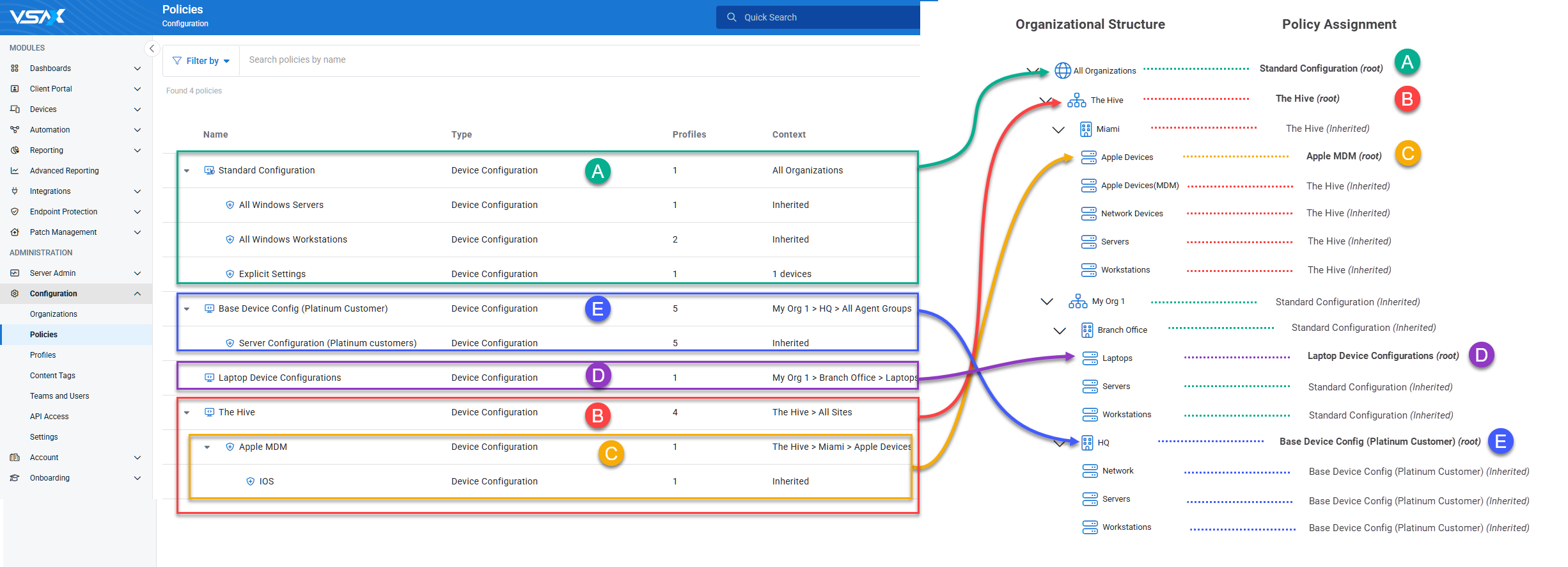The image size is (1568, 567).
Task: Click The Hive organization icon in tree
Action: (1077, 100)
